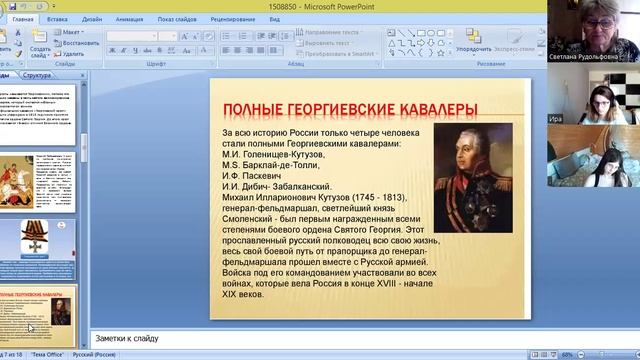Open the Вид ribbon tab
Image resolution: width=640 pixels, height=360 pixels.
(275, 19)
